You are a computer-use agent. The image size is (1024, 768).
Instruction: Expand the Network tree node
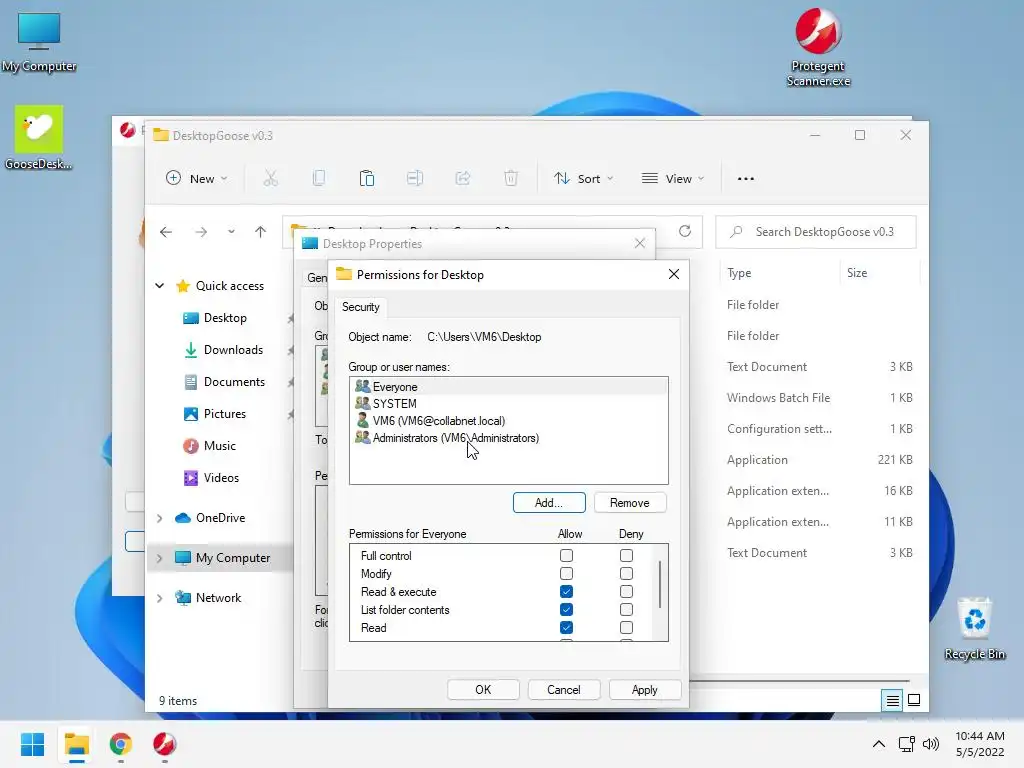[x=159, y=598]
